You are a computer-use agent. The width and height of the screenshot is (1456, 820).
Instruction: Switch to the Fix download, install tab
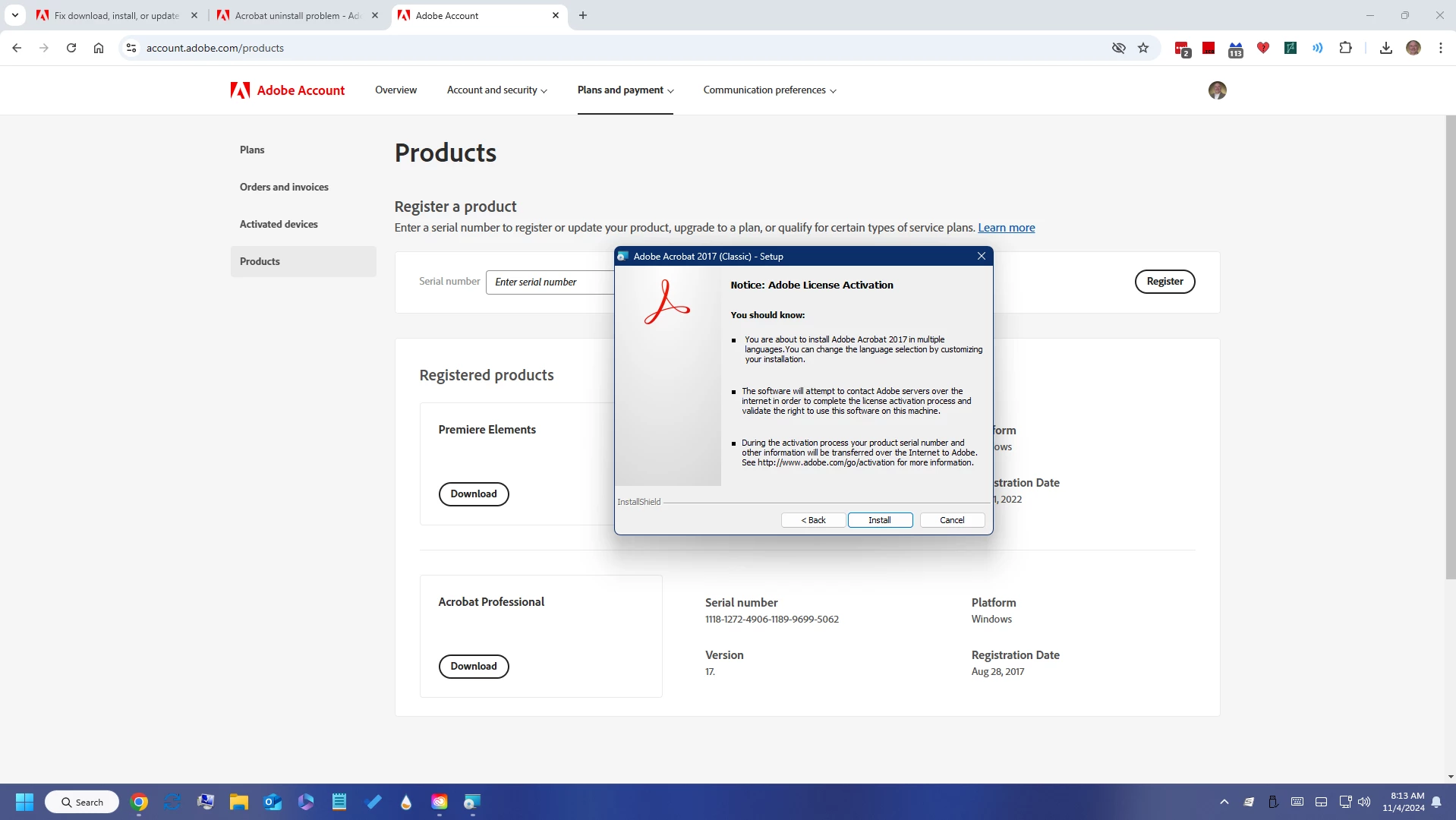tap(117, 15)
